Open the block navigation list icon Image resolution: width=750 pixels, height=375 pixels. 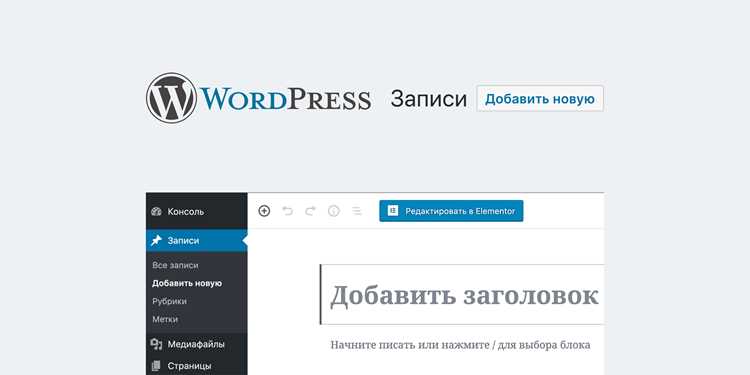point(357,211)
